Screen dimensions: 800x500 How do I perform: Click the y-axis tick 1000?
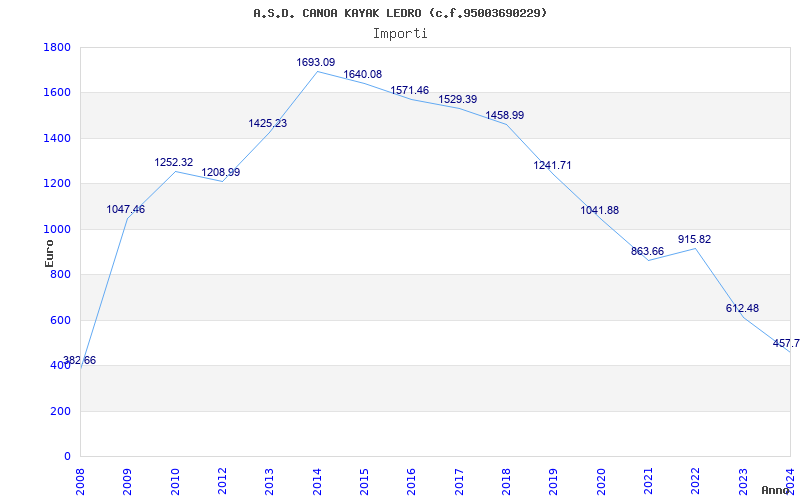point(57,230)
